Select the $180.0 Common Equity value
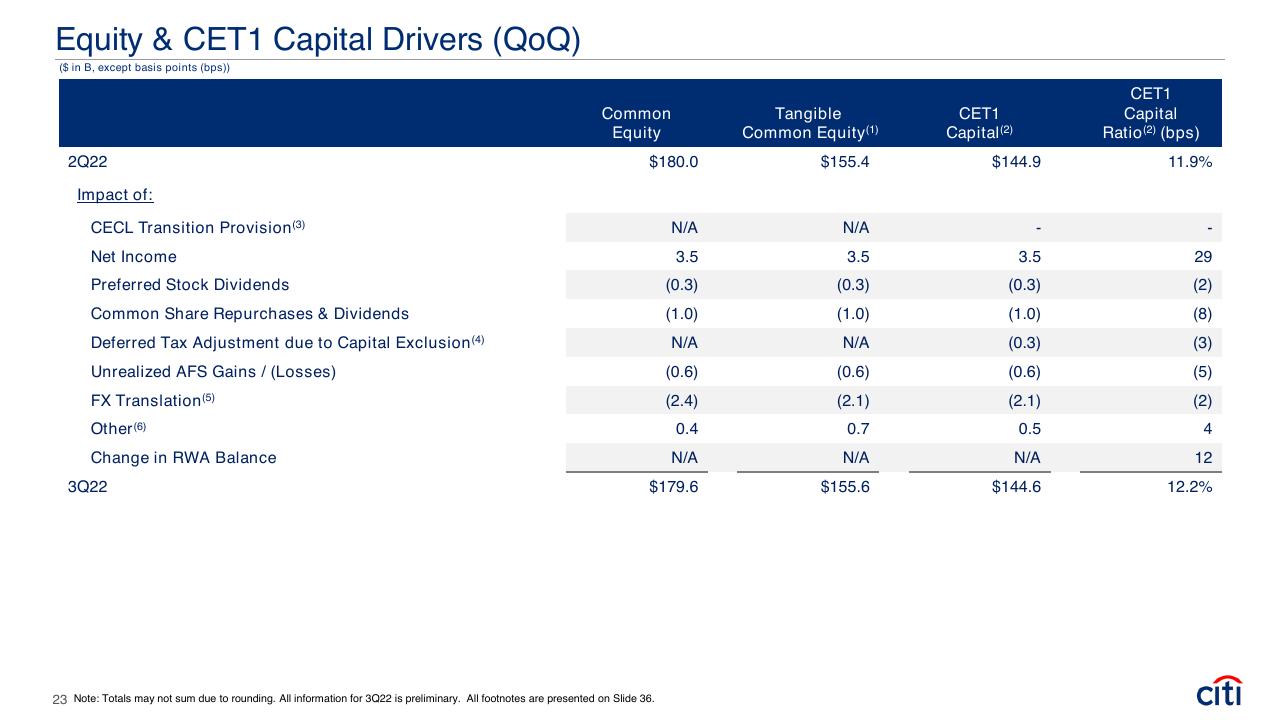Viewport: 1280px width, 720px height. pyautogui.click(x=673, y=161)
